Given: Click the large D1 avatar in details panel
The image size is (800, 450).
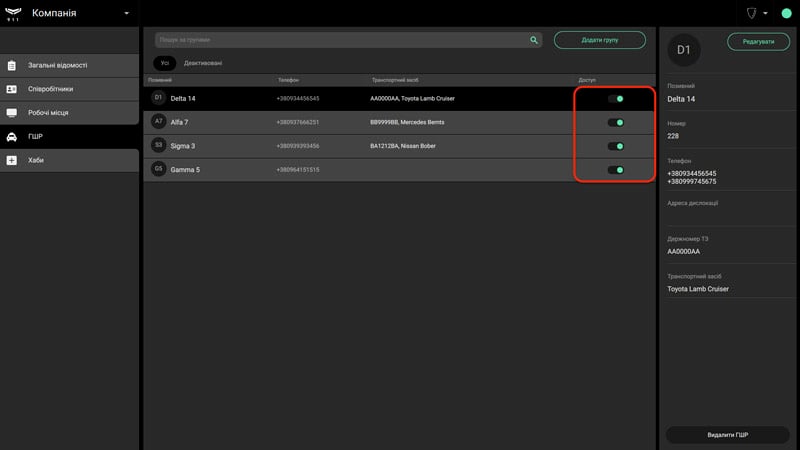Looking at the screenshot, I should (x=684, y=49).
